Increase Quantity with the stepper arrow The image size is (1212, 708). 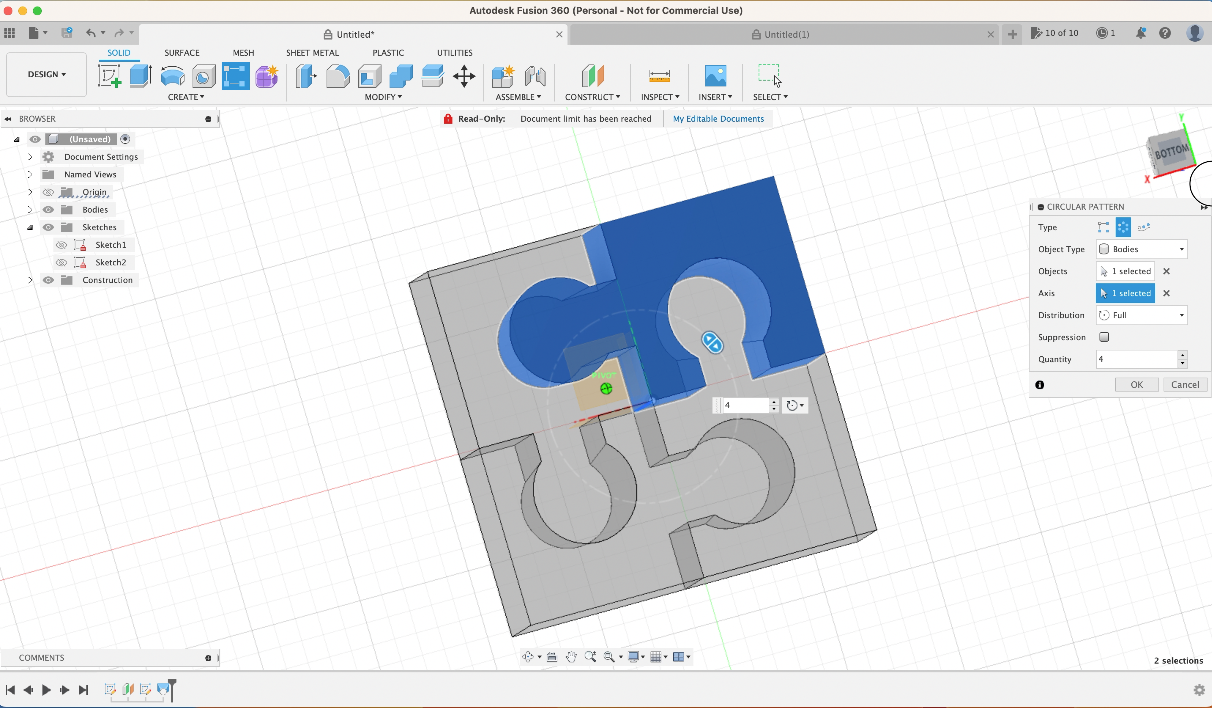point(1182,354)
